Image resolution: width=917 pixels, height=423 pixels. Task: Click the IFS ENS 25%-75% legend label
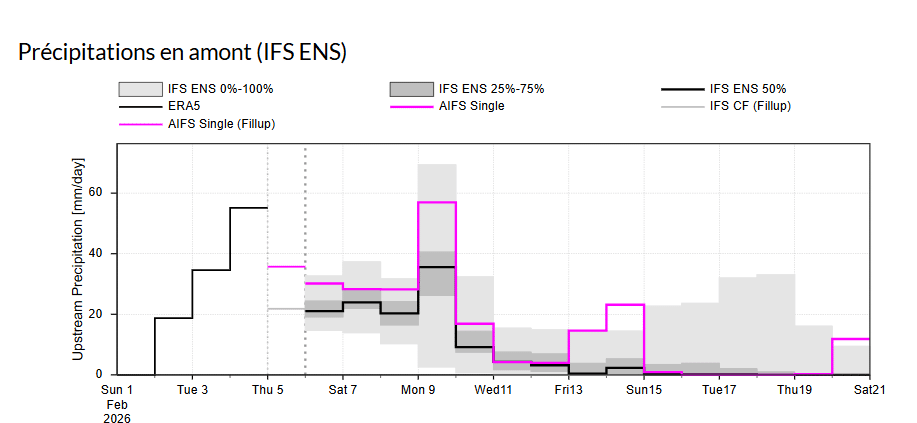[491, 89]
